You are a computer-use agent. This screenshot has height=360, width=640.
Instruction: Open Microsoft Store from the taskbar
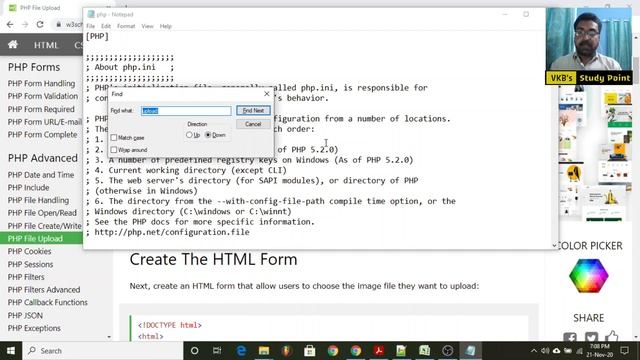(310, 351)
